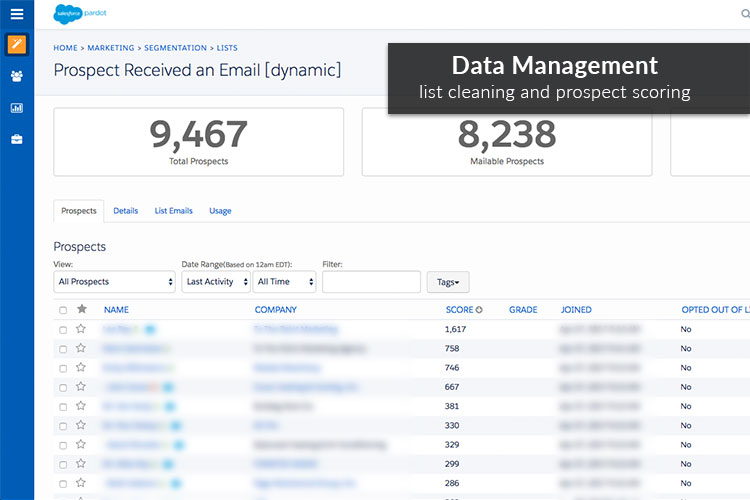
Task: Open the All Time range dropdown
Action: (285, 282)
